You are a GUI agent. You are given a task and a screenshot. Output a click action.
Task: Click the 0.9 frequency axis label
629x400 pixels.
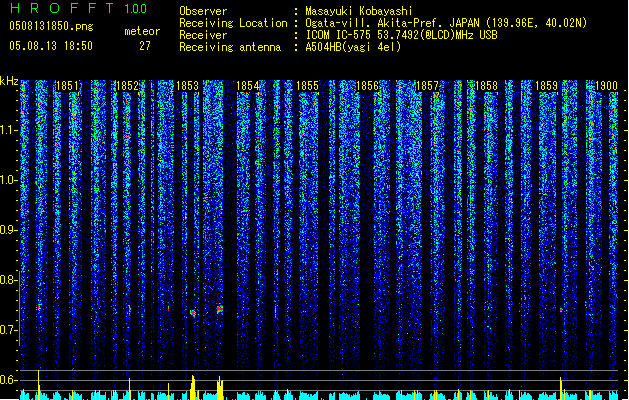pyautogui.click(x=8, y=230)
